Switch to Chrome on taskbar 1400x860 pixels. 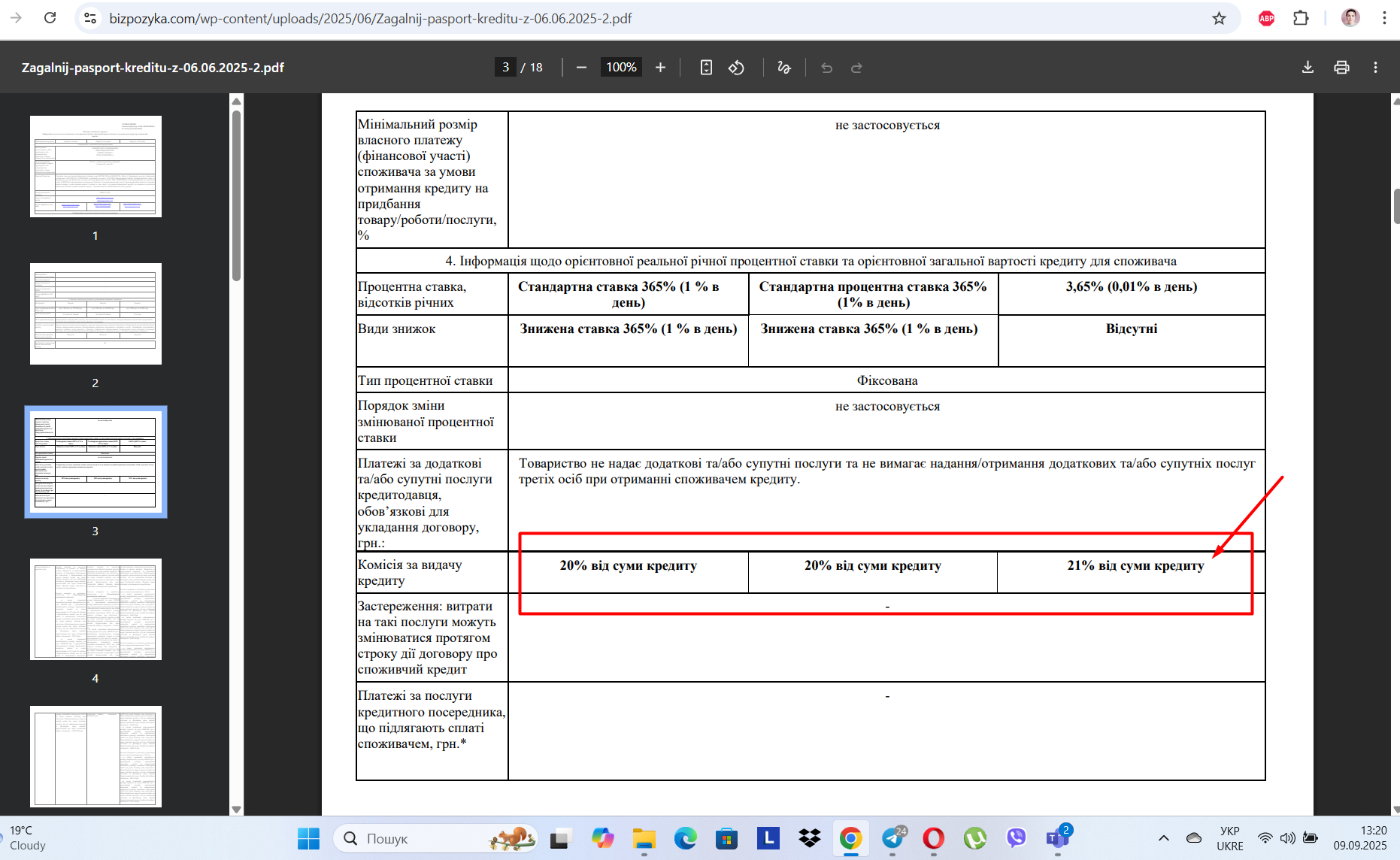coord(850,838)
